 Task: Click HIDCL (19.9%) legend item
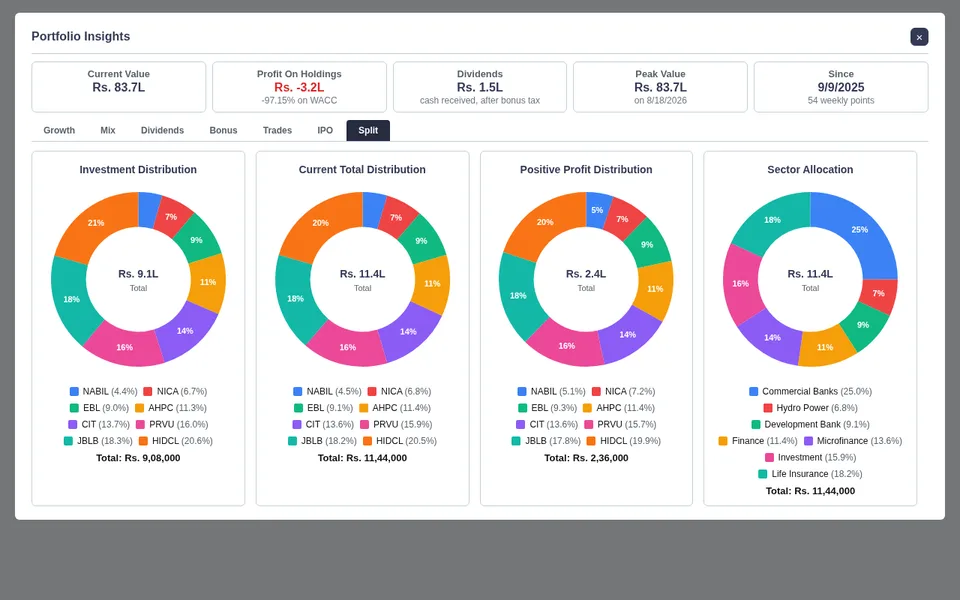[x=624, y=441]
